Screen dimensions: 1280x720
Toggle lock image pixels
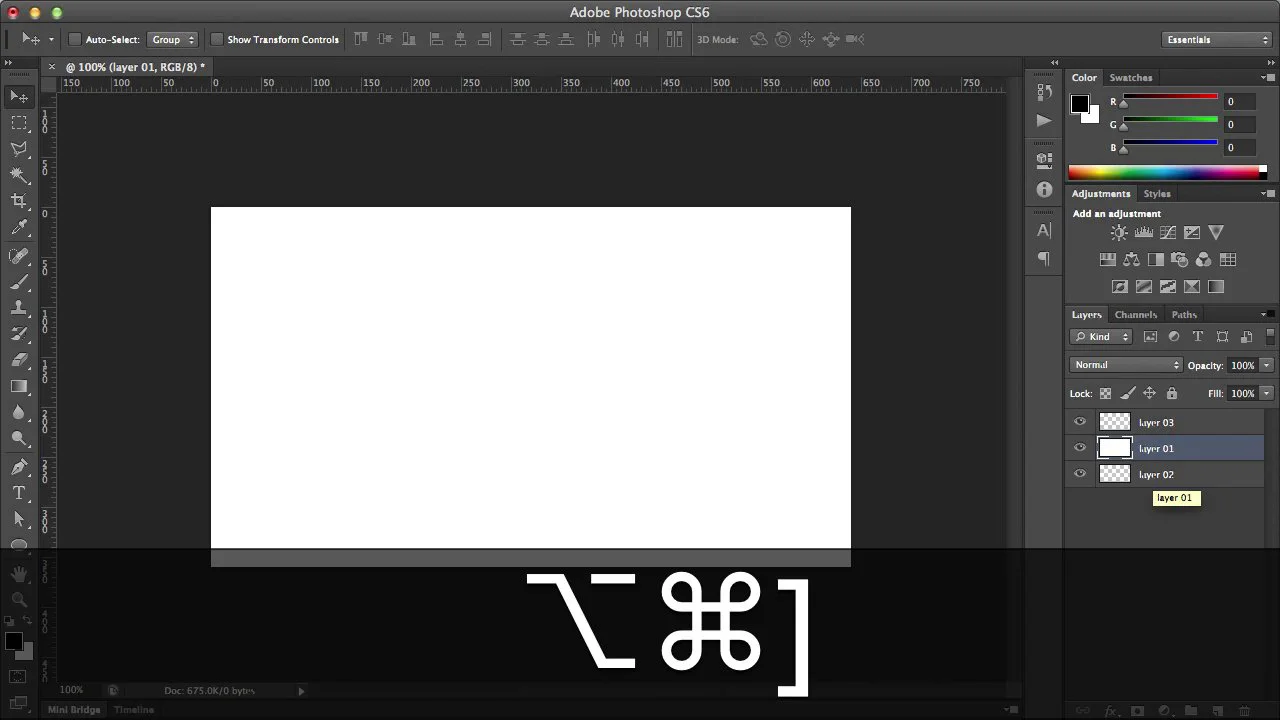tap(1128, 394)
